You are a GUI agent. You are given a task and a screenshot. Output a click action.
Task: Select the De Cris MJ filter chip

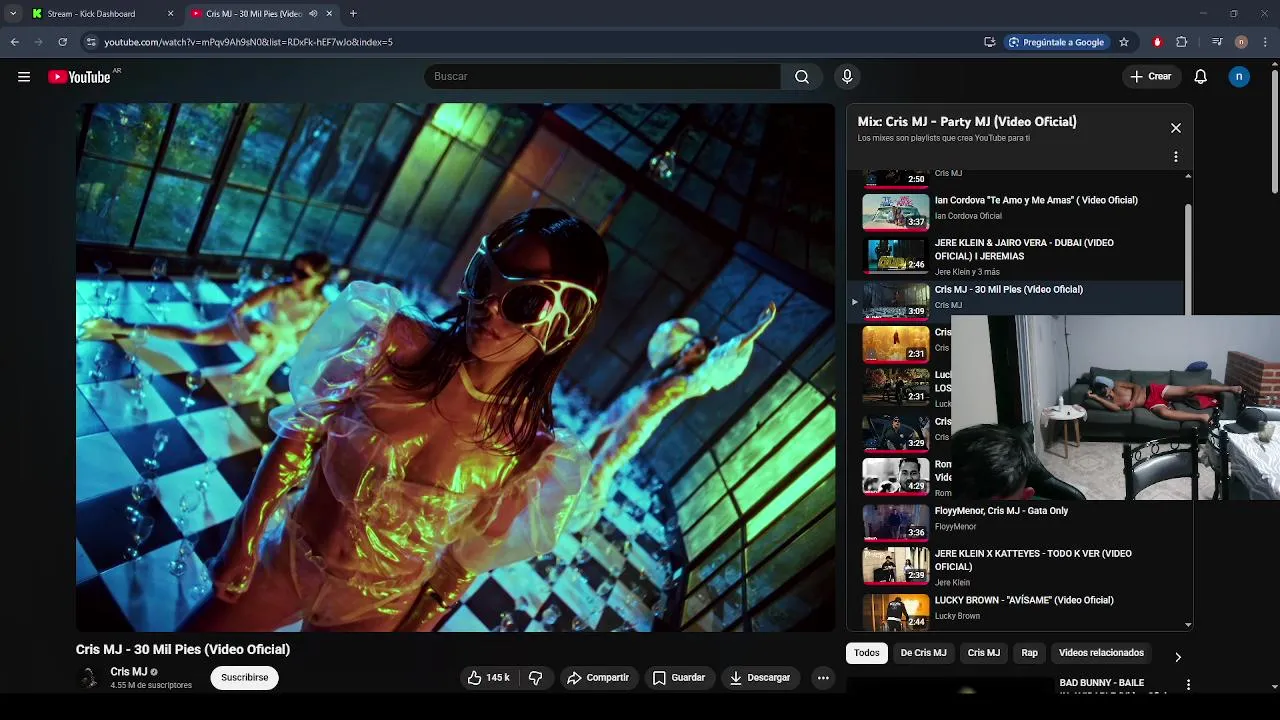[923, 653]
